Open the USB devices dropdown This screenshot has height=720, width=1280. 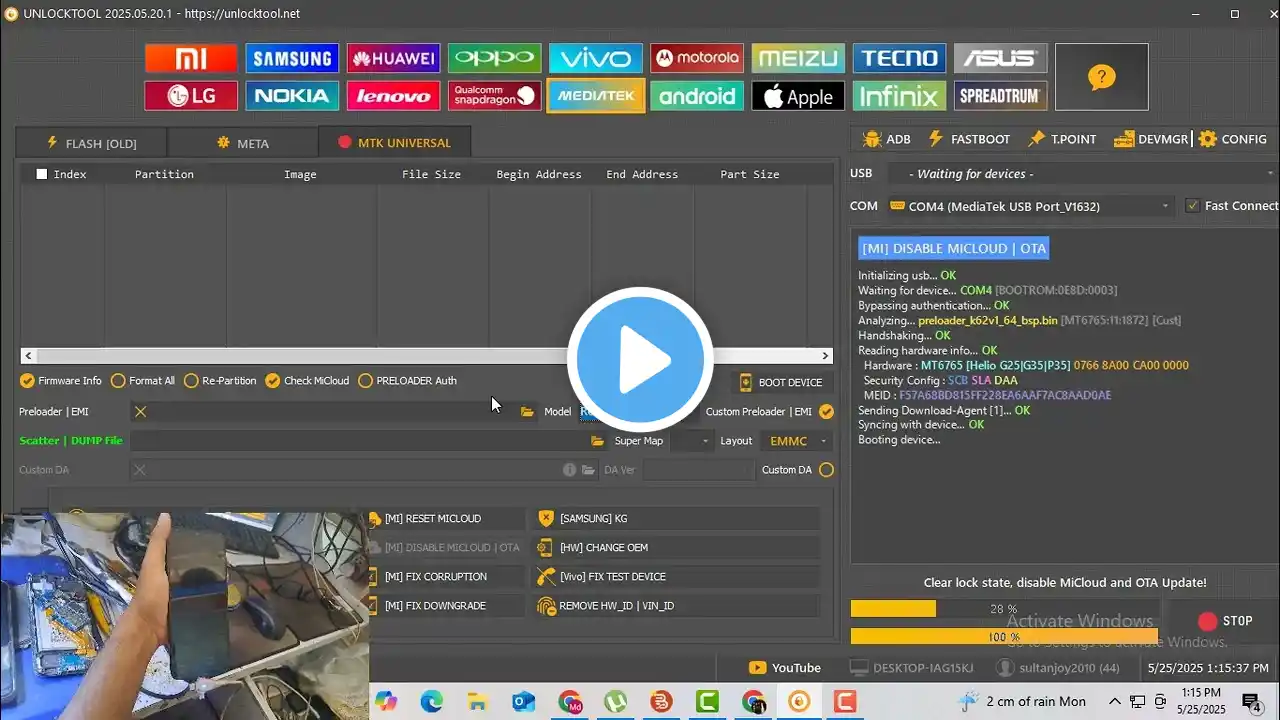1083,174
